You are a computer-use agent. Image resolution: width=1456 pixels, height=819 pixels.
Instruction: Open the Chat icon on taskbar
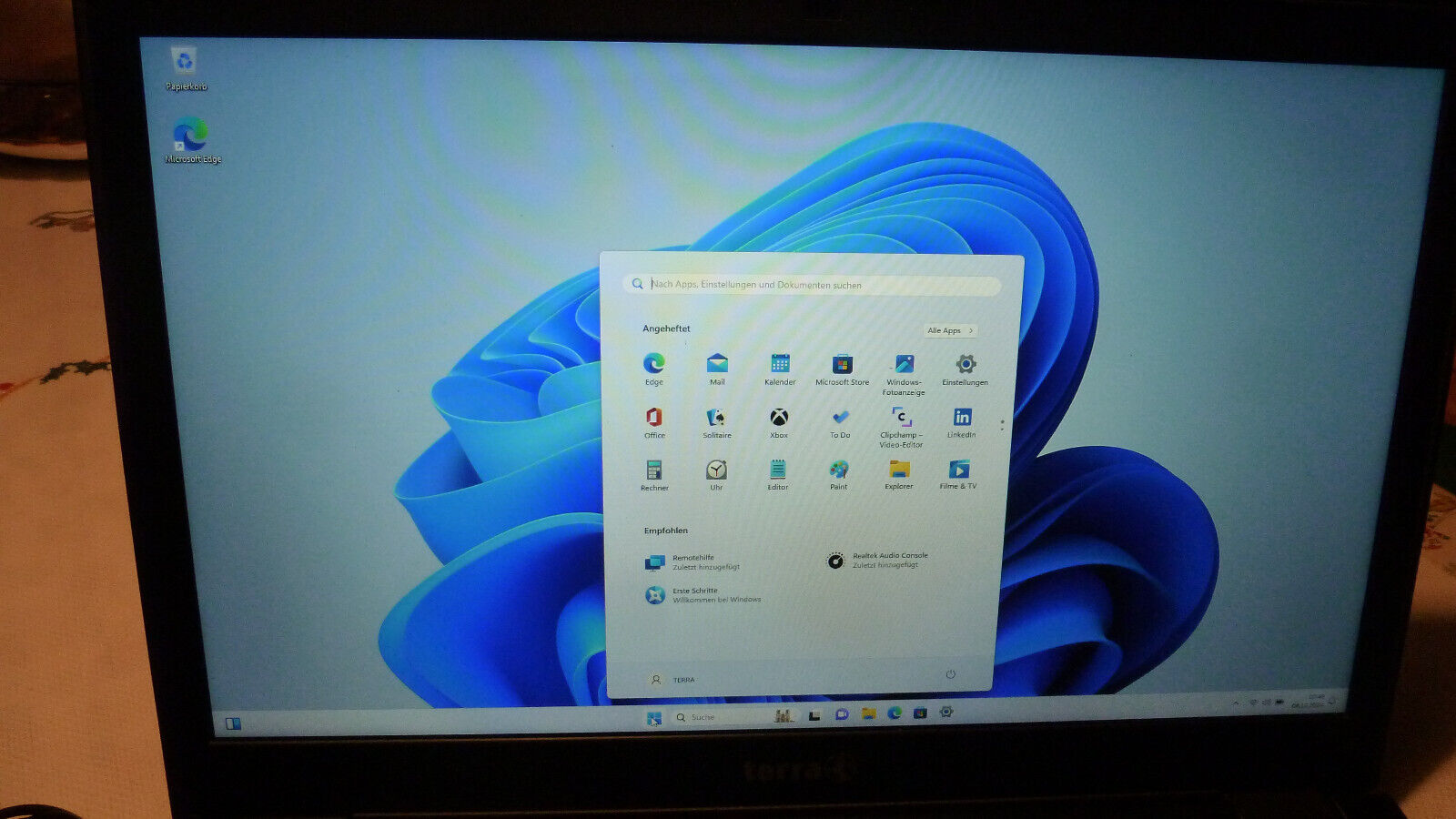click(842, 715)
